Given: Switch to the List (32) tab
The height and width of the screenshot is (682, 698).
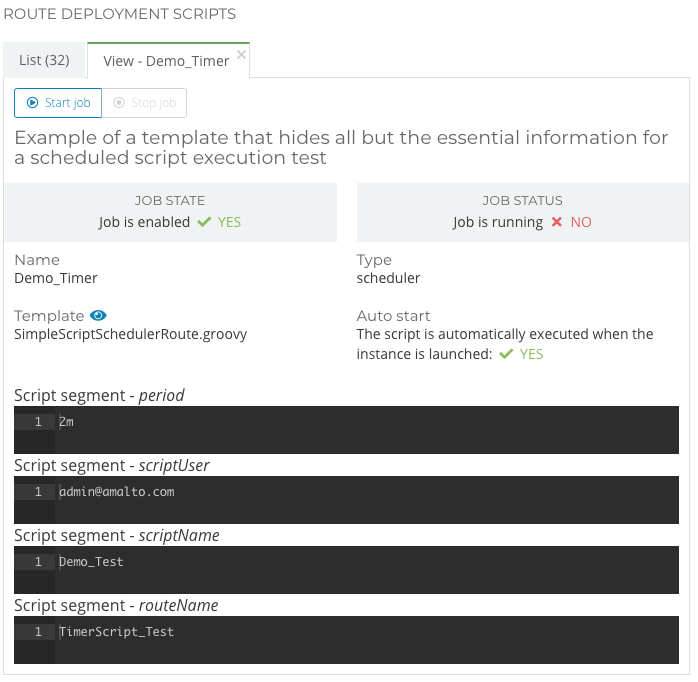Looking at the screenshot, I should (x=44, y=60).
